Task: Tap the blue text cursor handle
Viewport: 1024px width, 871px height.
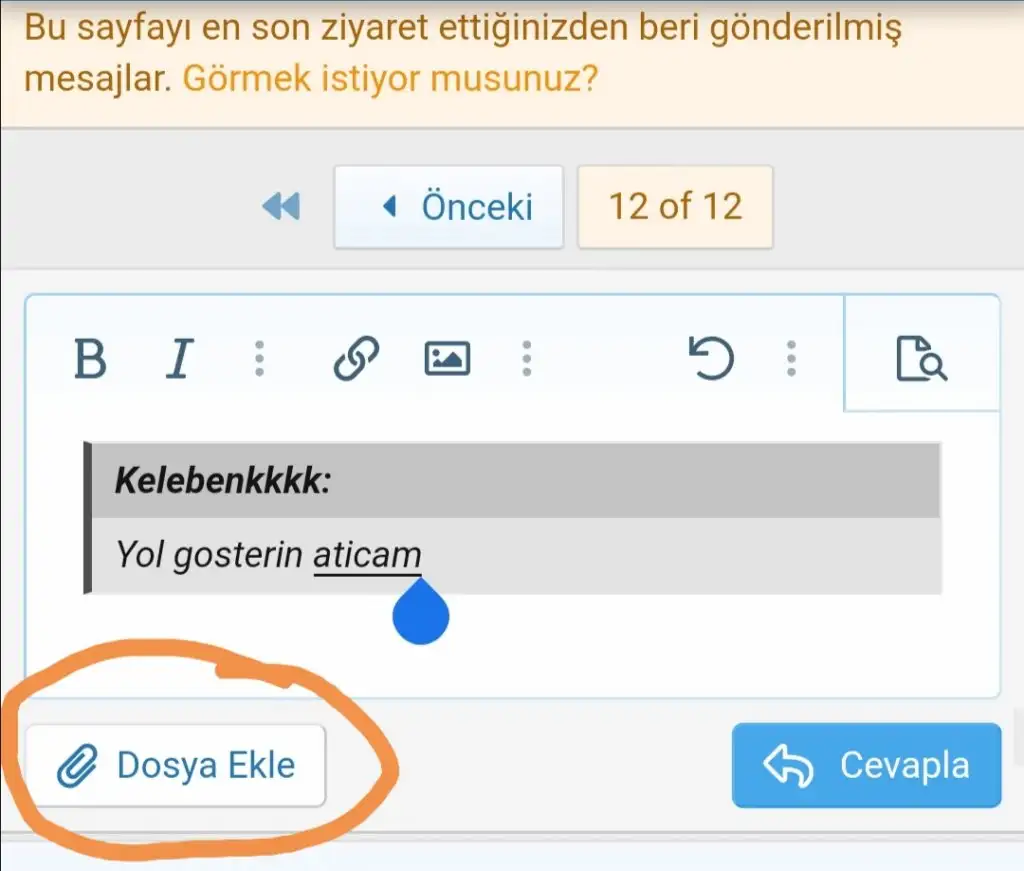Action: (x=421, y=616)
